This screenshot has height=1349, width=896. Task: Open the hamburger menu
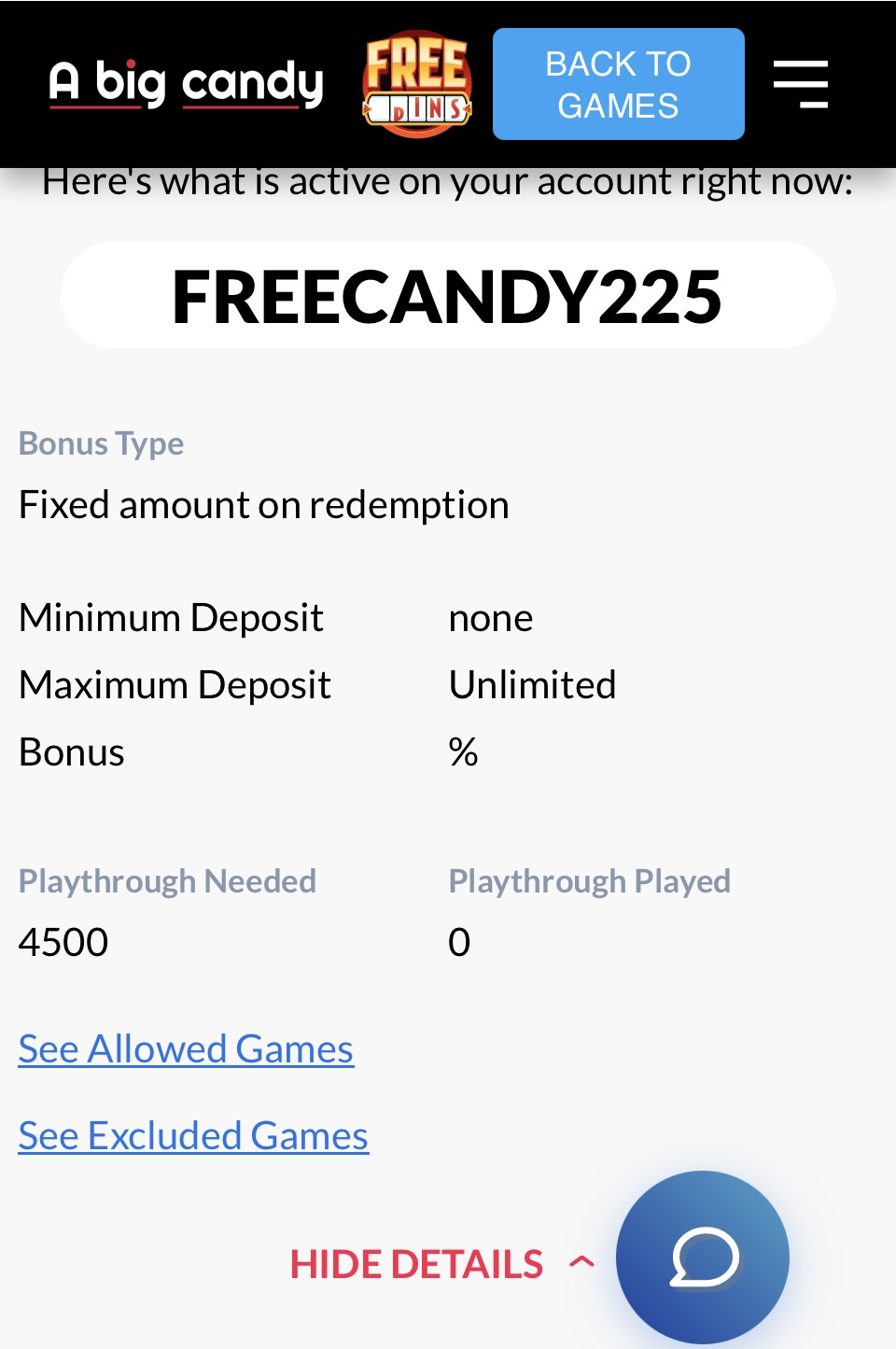[801, 84]
